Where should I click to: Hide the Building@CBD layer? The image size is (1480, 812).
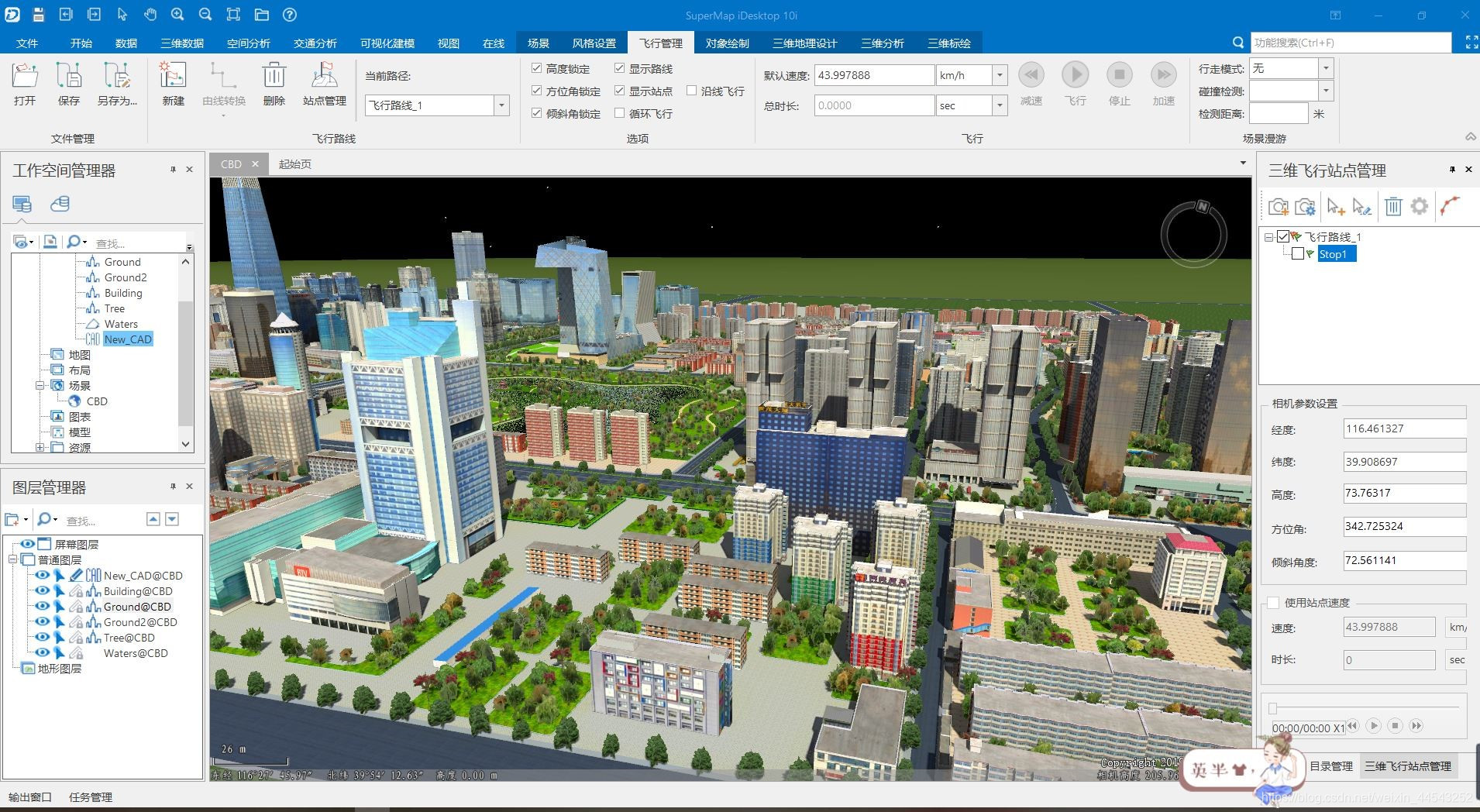43,591
